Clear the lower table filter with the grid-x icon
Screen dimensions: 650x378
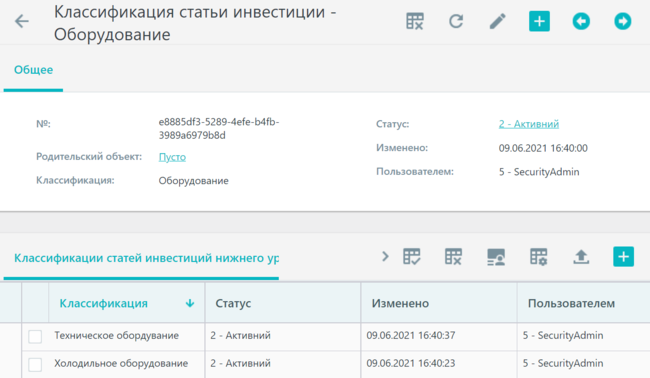(453, 257)
